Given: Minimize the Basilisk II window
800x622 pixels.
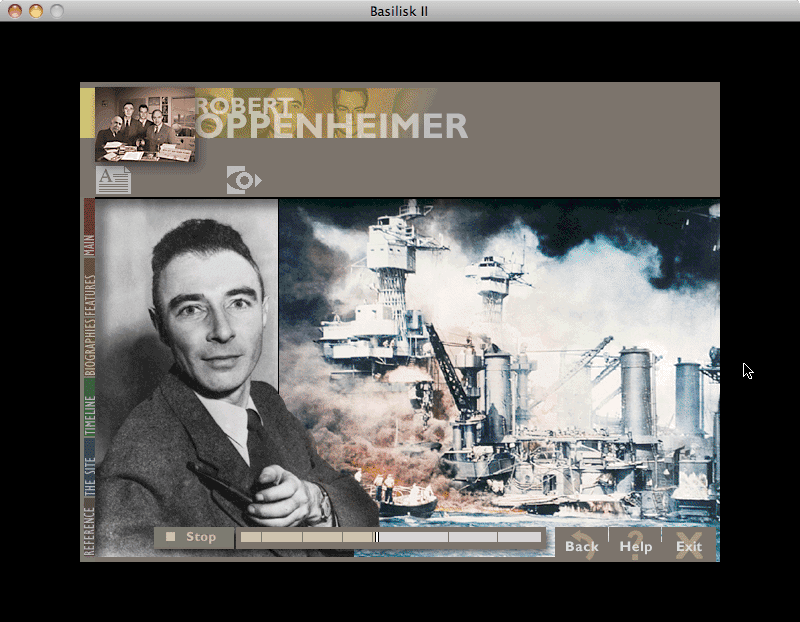Looking at the screenshot, I should [35, 11].
